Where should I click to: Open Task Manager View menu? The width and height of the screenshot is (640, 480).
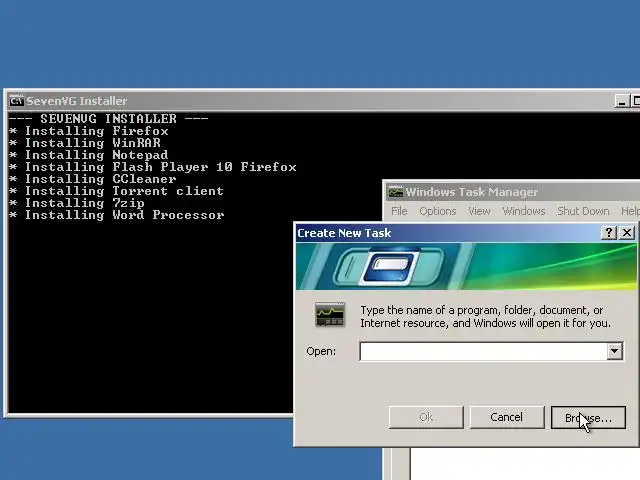point(479,211)
